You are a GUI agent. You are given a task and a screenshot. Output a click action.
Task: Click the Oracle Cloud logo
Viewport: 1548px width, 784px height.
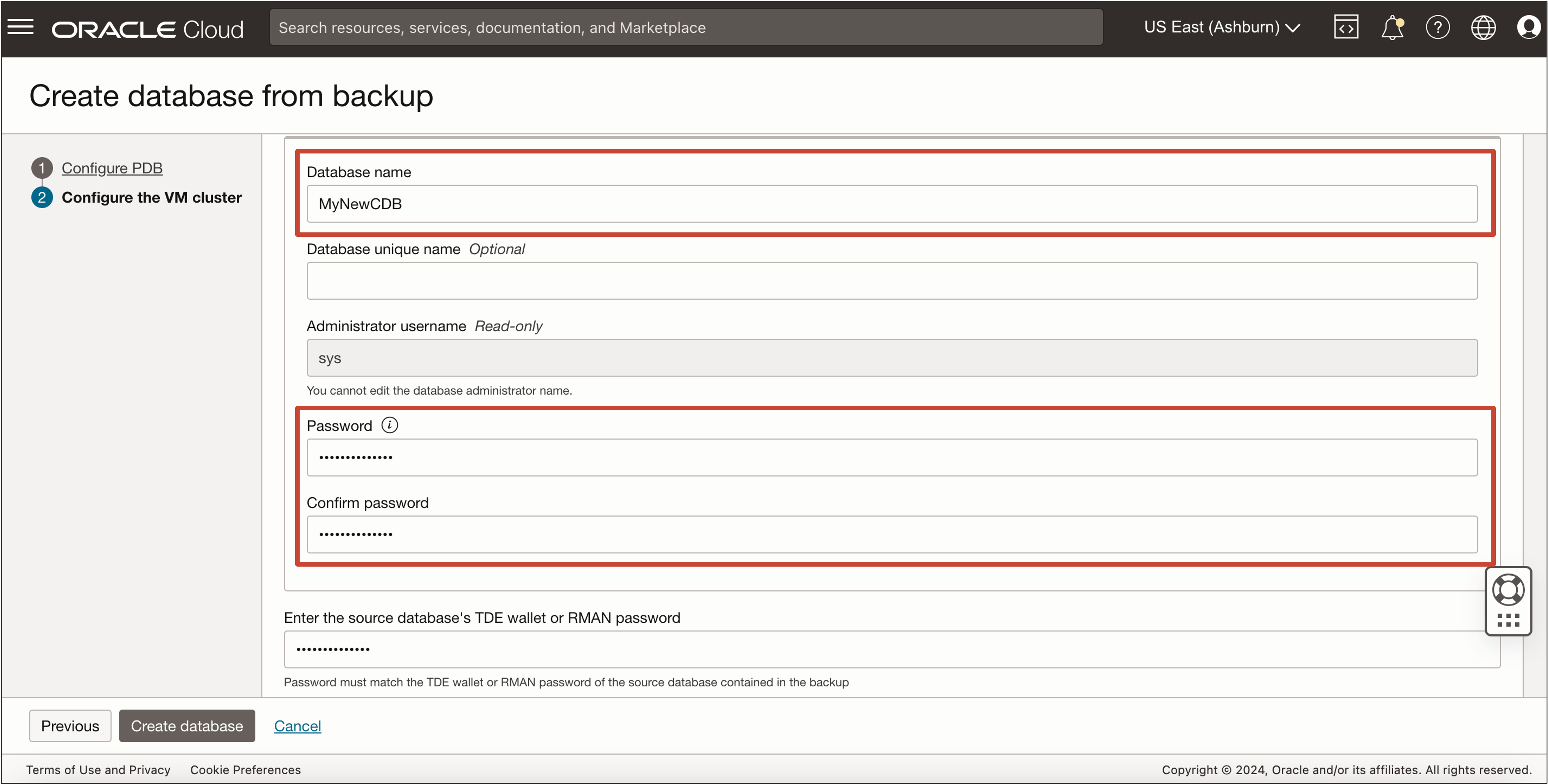tap(147, 29)
